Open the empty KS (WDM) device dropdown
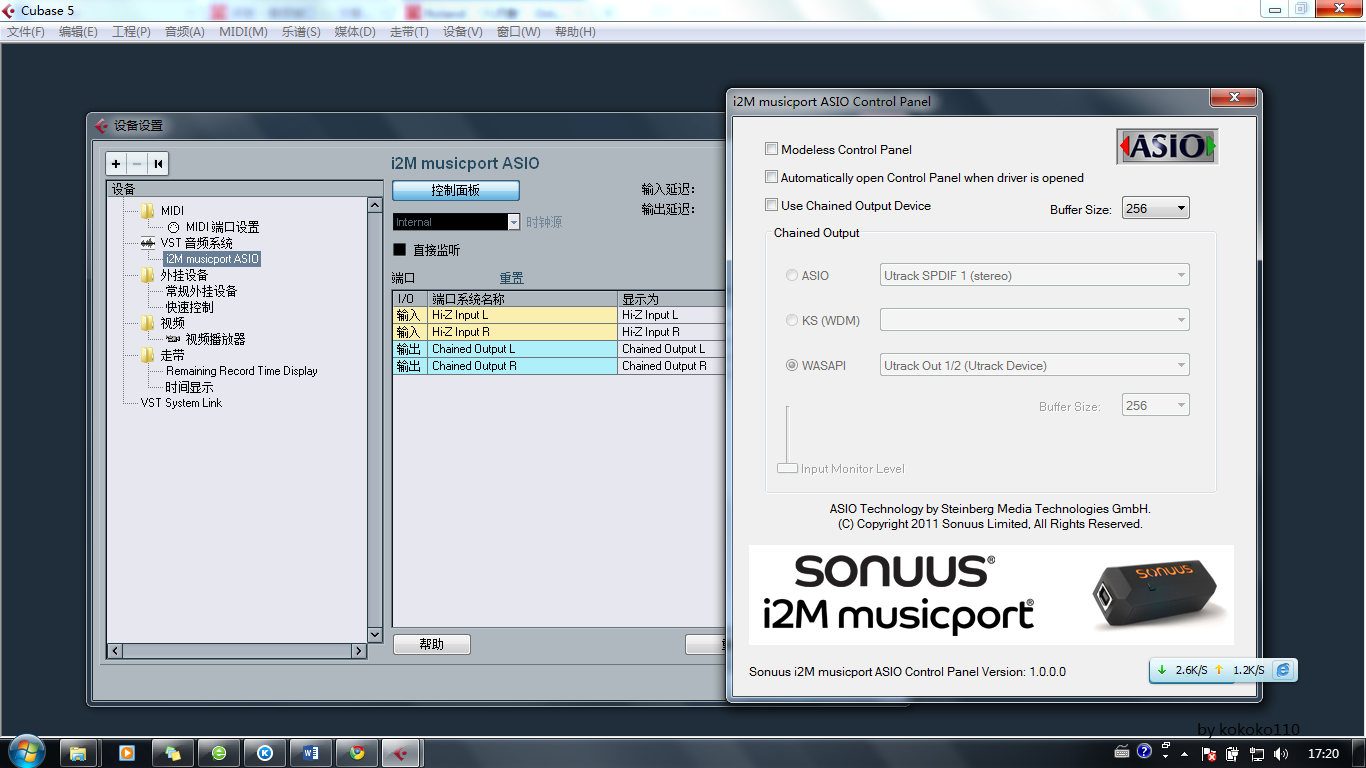Screen dimensions: 1366x768 [x=1034, y=320]
